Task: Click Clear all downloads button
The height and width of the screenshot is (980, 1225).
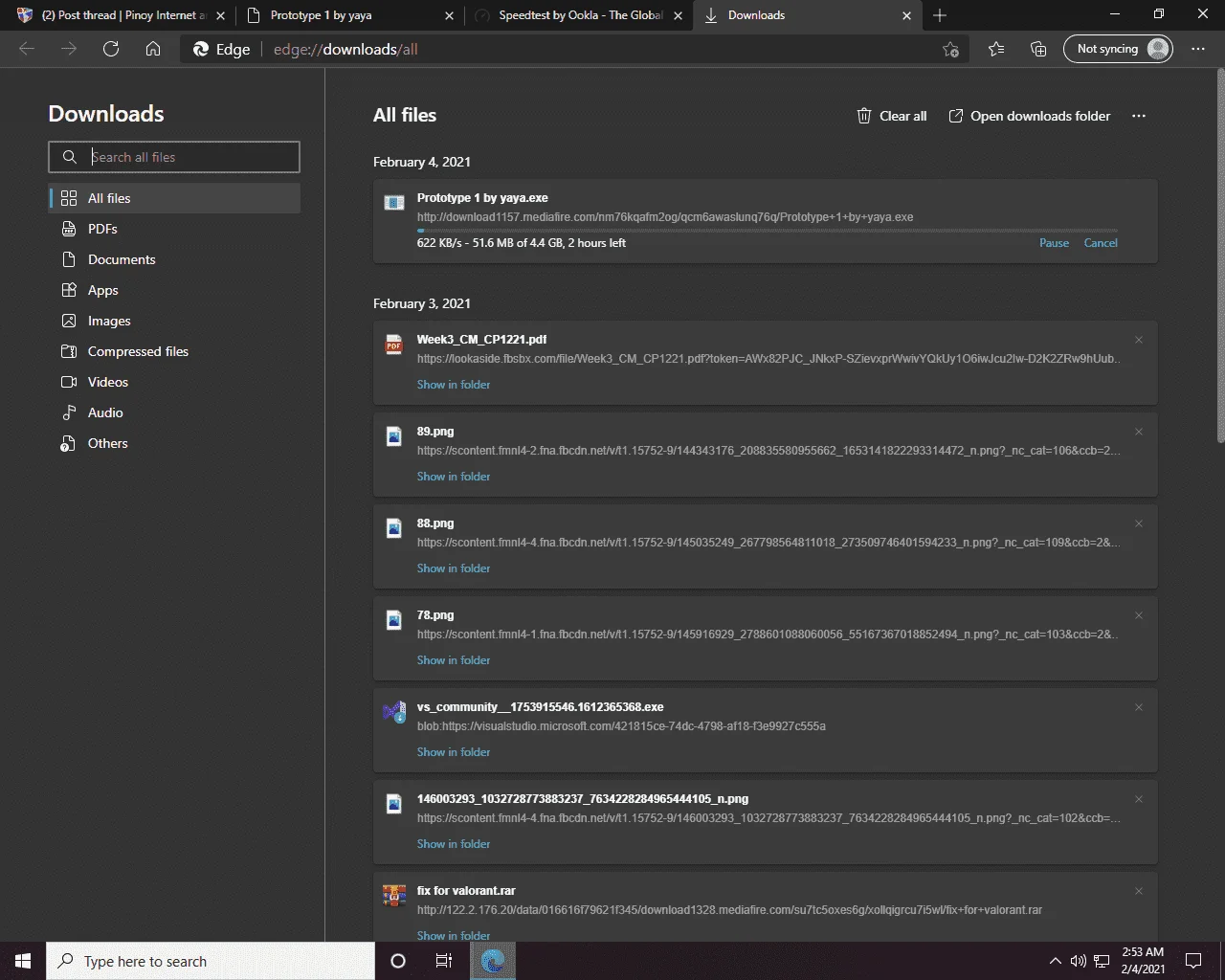Action: click(x=891, y=116)
